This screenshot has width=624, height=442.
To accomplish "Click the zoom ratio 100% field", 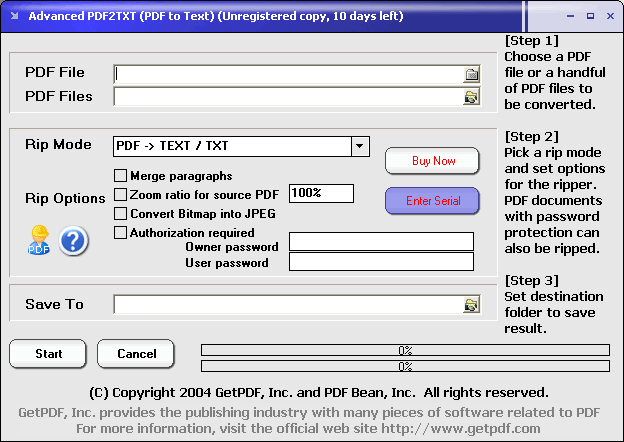I will pyautogui.click(x=321, y=194).
